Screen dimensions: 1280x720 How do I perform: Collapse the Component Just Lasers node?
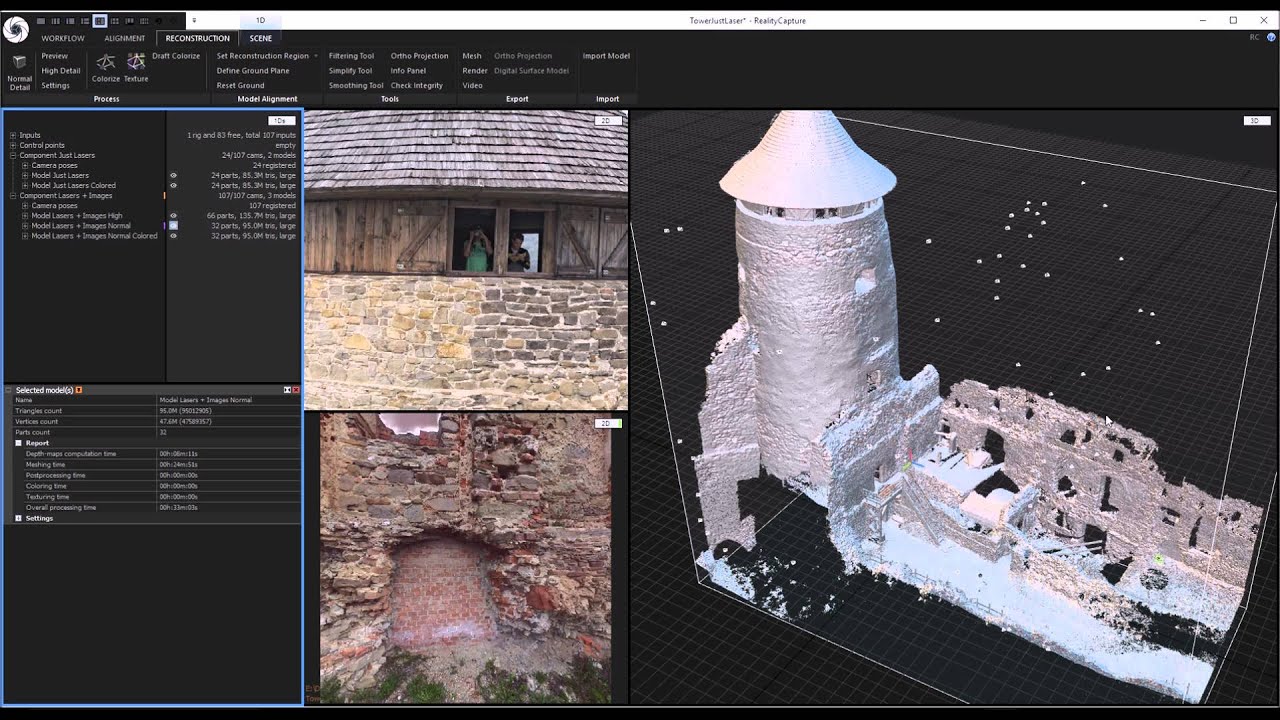[x=12, y=155]
